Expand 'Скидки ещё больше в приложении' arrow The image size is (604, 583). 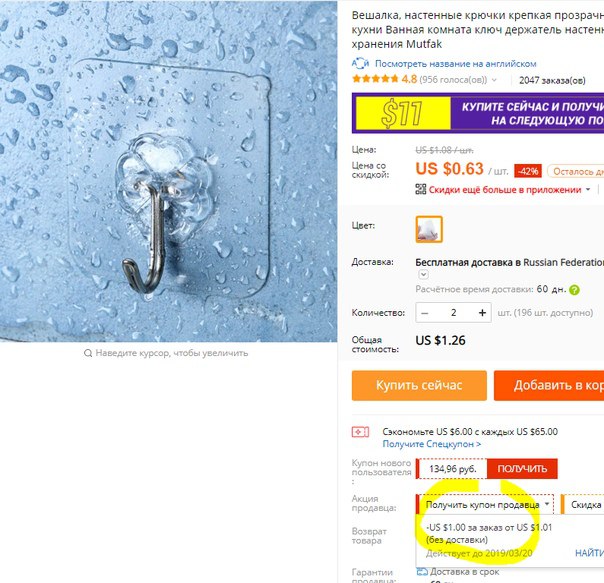click(588, 189)
